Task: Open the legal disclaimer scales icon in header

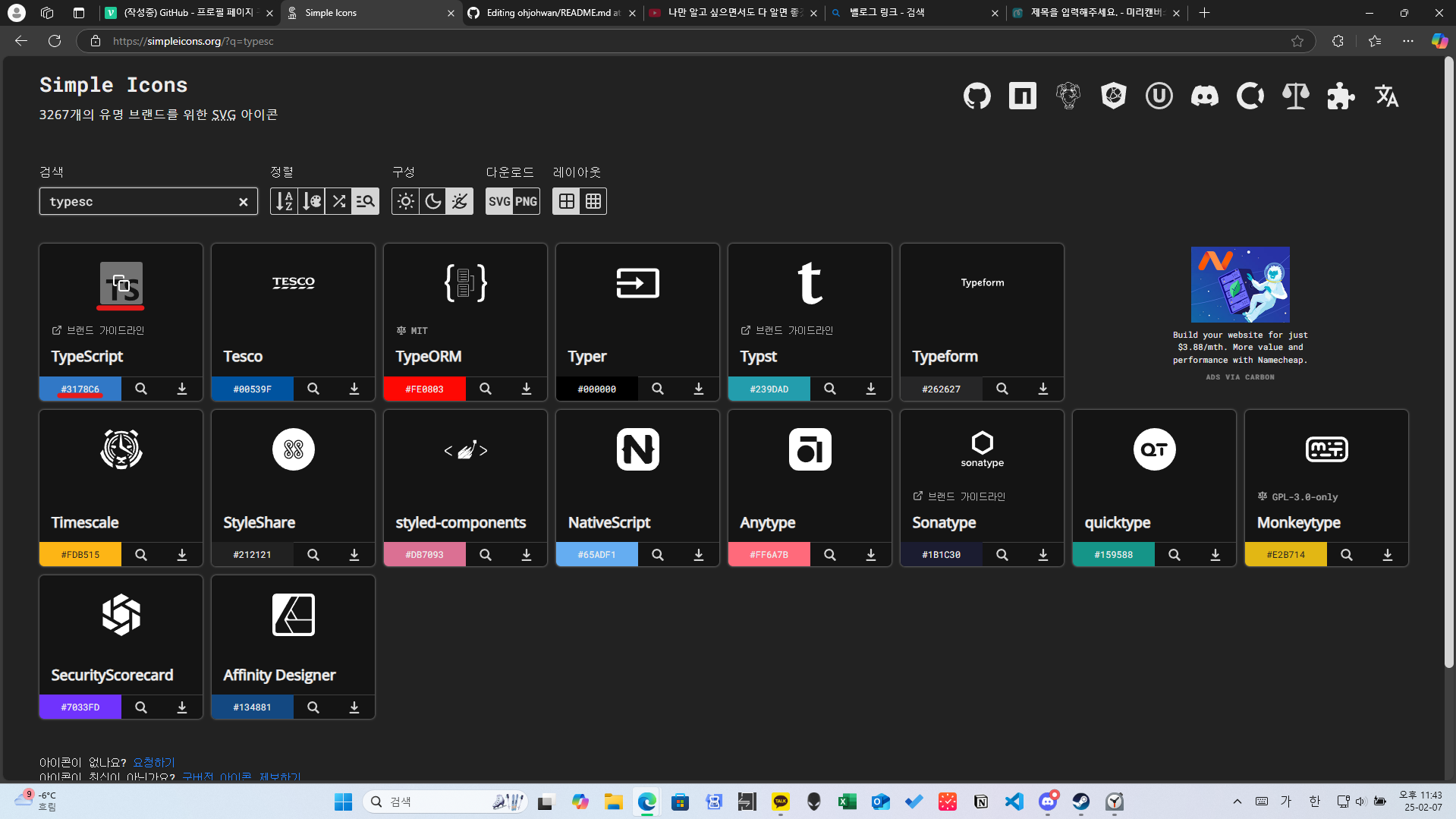Action: [x=1296, y=96]
